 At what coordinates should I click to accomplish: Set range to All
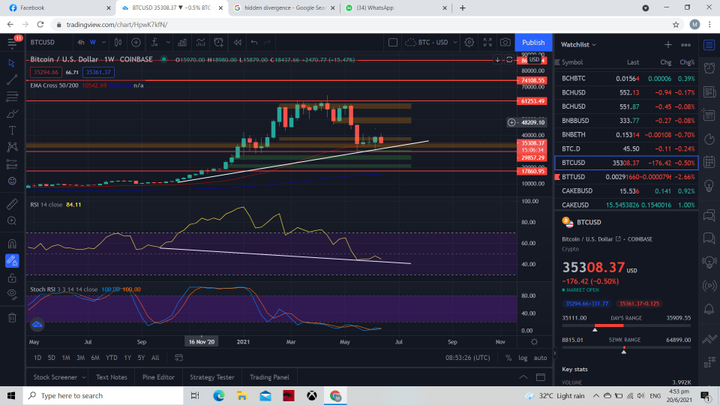(x=155, y=358)
